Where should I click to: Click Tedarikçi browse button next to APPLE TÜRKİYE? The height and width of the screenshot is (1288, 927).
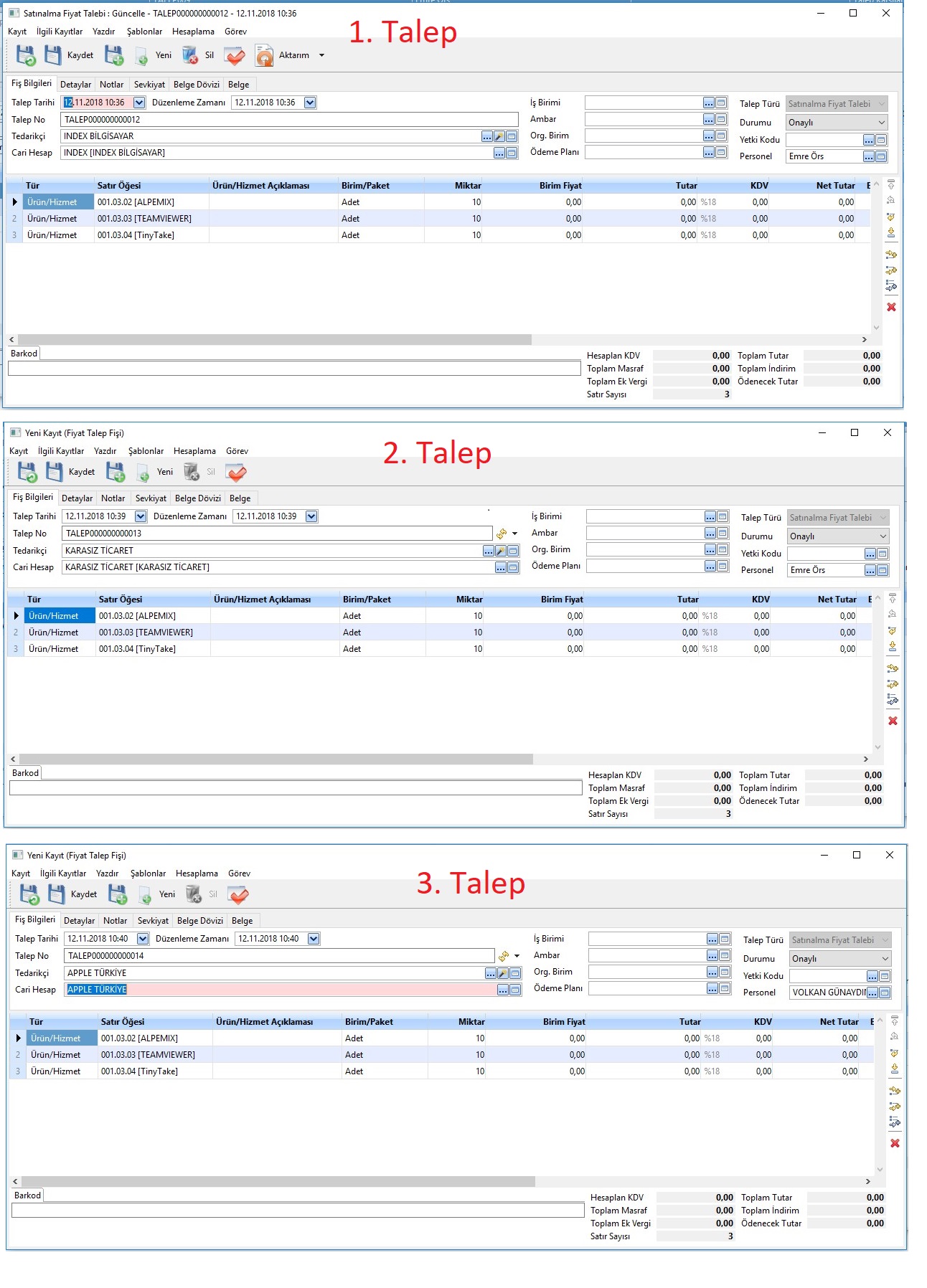491,973
